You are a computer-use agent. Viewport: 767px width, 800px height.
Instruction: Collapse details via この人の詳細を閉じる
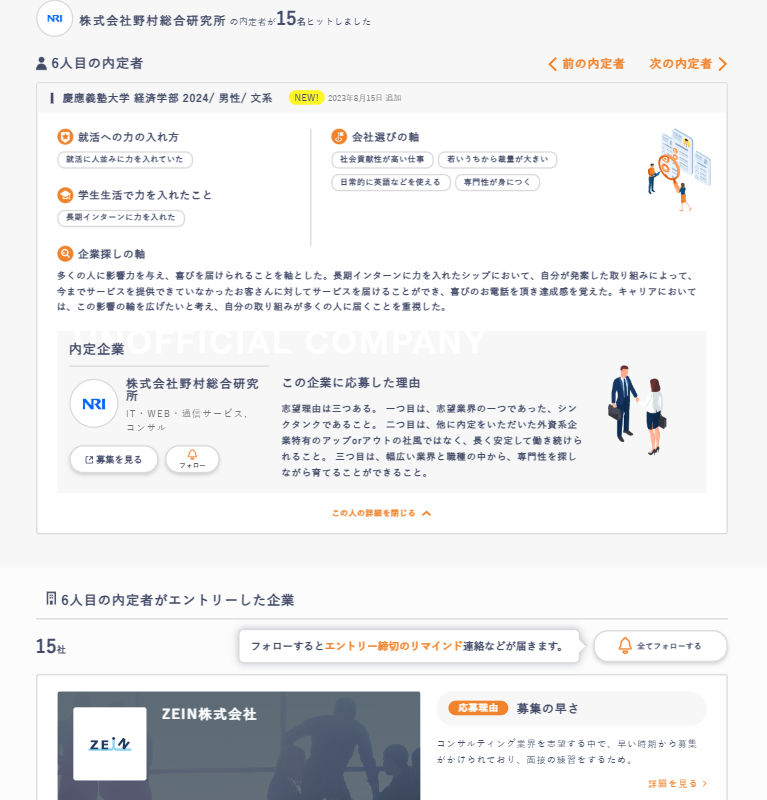pyautogui.click(x=382, y=513)
